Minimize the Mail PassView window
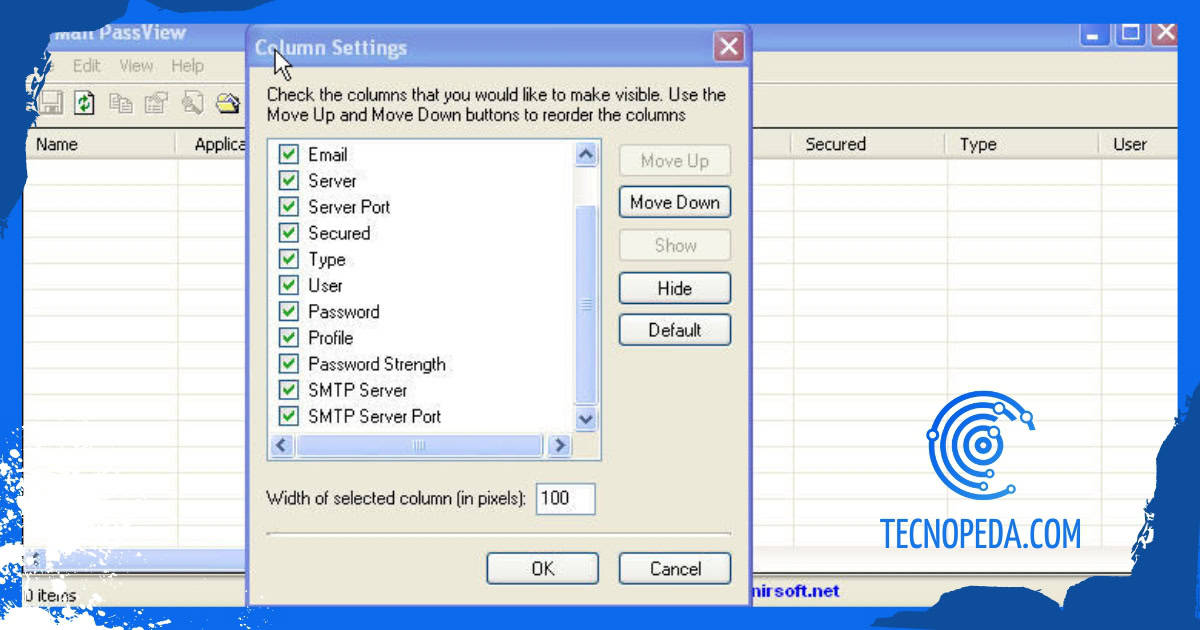1200x630 pixels. click(1095, 33)
